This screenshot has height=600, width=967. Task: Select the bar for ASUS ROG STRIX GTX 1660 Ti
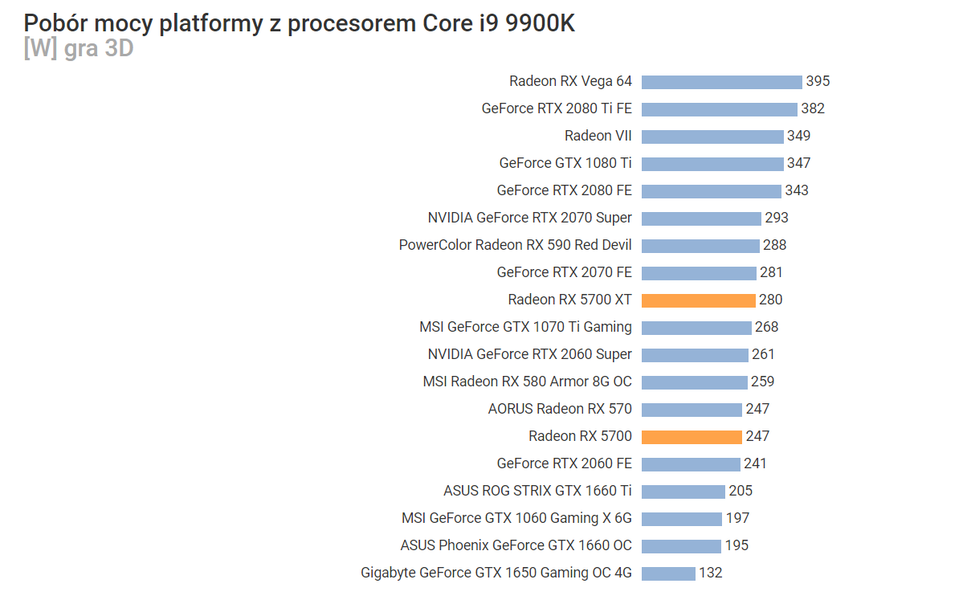tap(683, 491)
